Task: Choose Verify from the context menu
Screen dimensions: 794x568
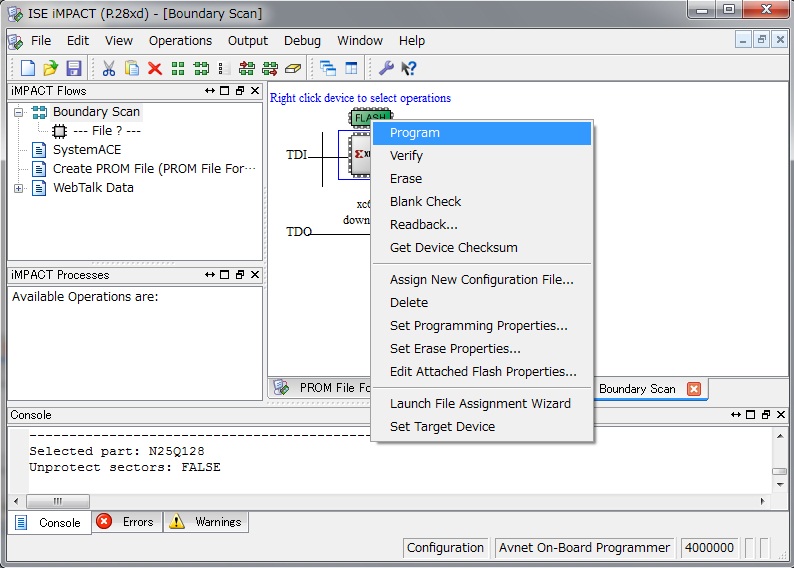Action: (482, 155)
